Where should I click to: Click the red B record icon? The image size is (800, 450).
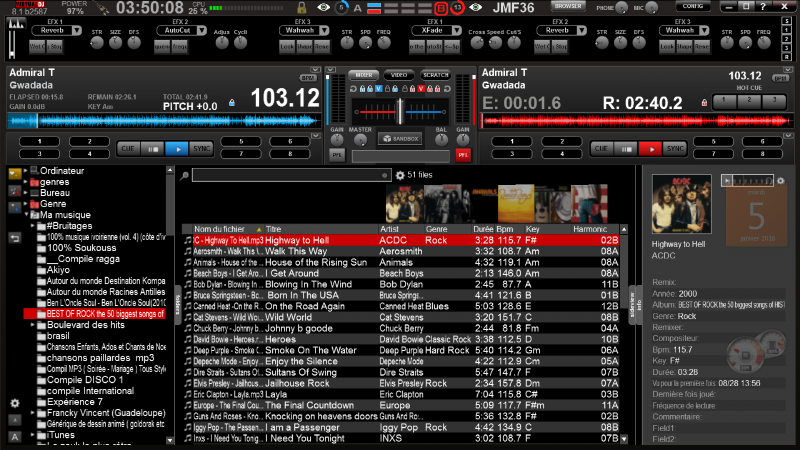tap(440, 8)
